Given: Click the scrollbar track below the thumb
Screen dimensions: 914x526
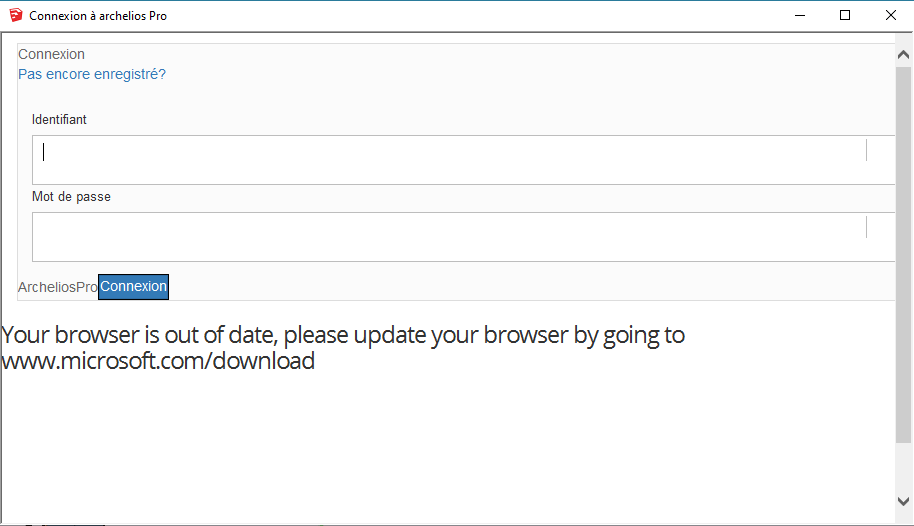Looking at the screenshot, I should (904, 468).
